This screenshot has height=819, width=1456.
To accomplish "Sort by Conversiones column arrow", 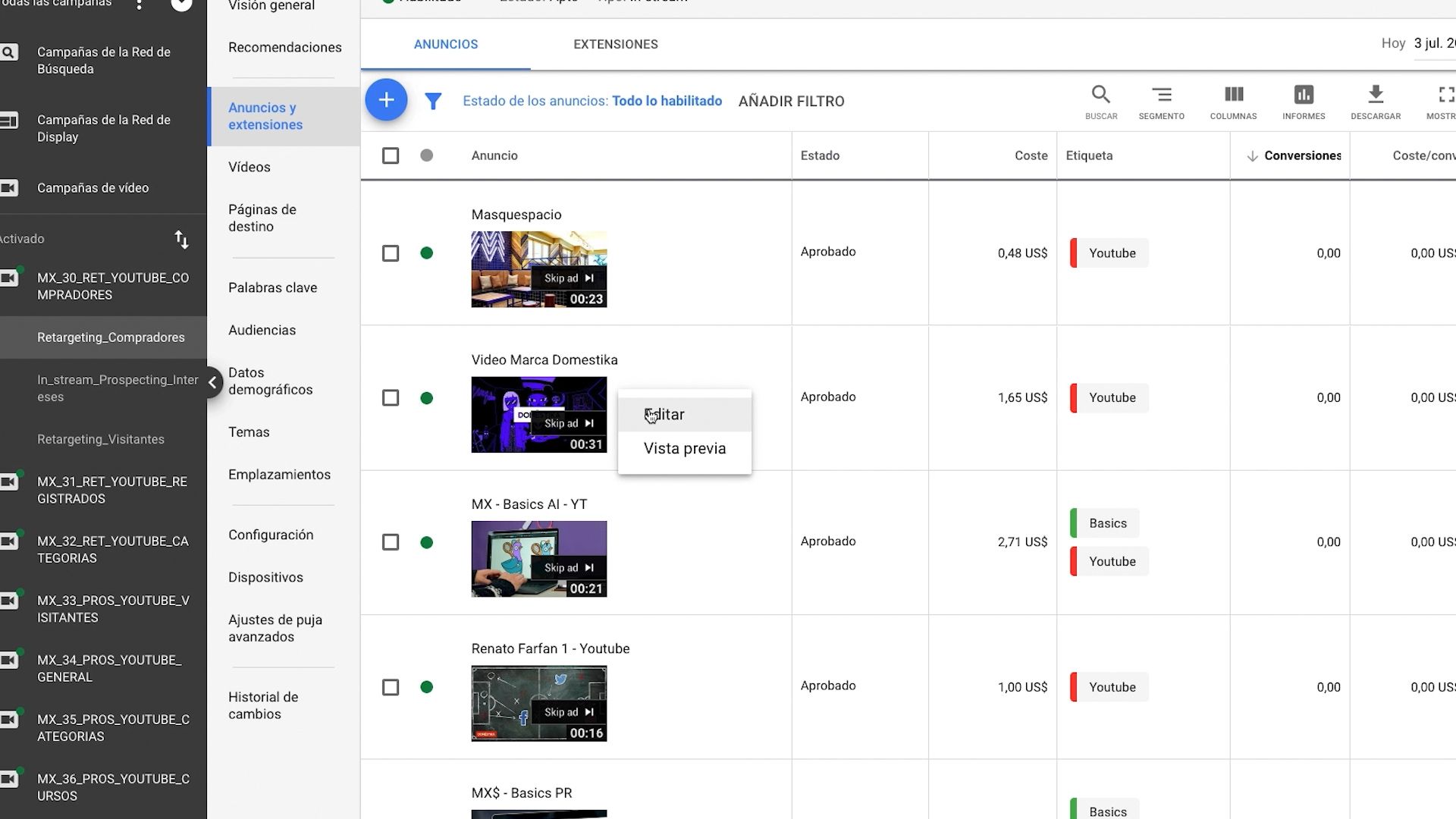I will (x=1252, y=156).
